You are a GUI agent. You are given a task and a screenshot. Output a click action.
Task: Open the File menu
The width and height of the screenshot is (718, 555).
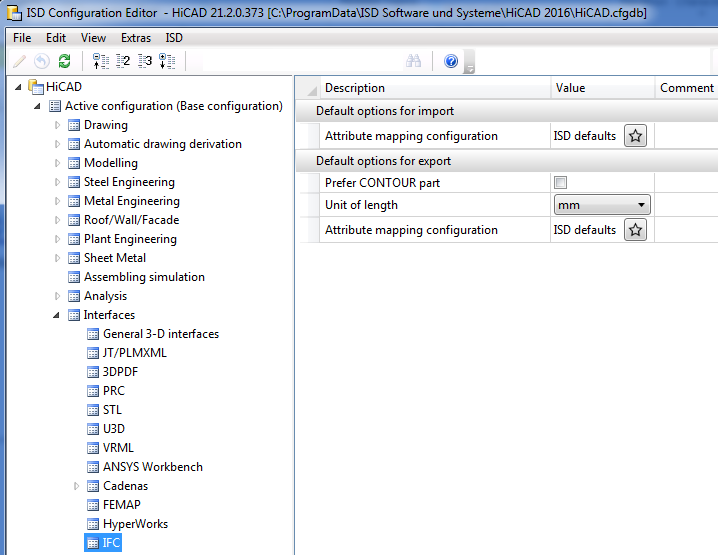pyautogui.click(x=22, y=38)
